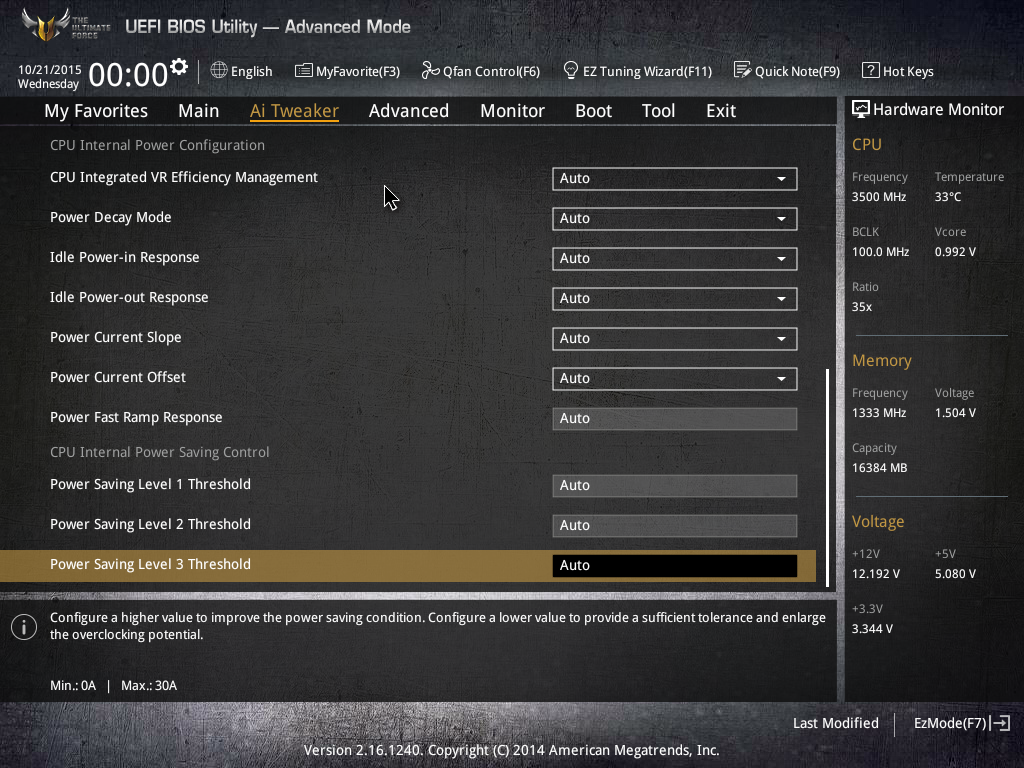This screenshot has height=768, width=1024.
Task: Select Idle Power-out Response label
Action: 129,297
